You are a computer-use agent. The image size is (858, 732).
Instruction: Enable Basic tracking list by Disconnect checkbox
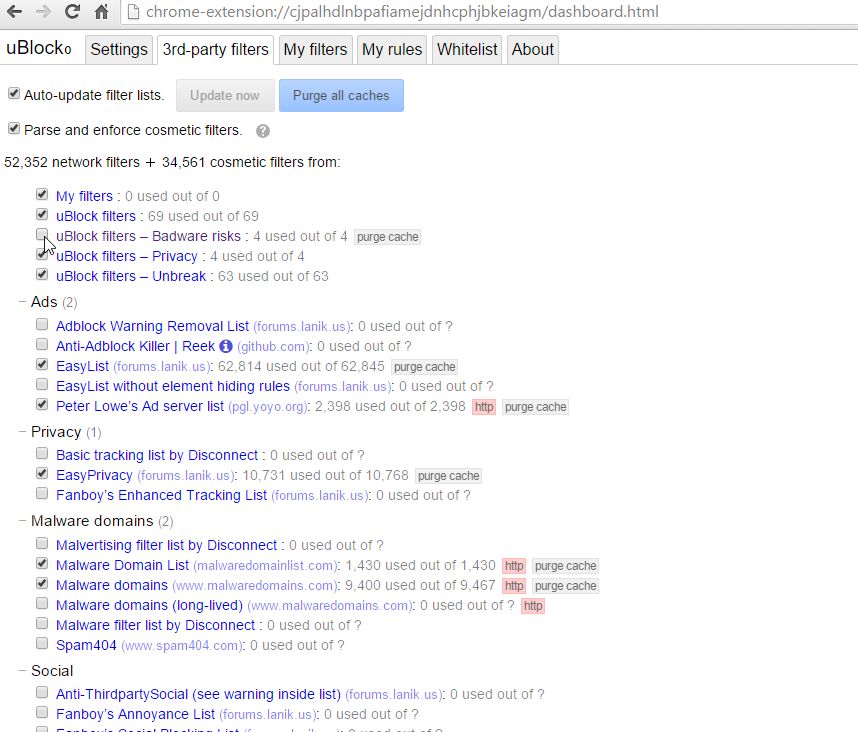coord(42,454)
